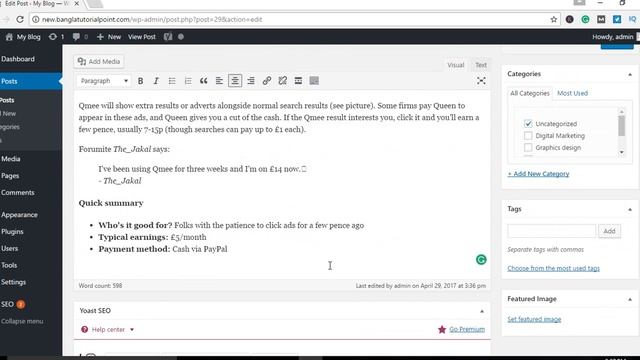The width and height of the screenshot is (640, 360).
Task: Open the Howdy, admin account menu
Action: click(615, 37)
